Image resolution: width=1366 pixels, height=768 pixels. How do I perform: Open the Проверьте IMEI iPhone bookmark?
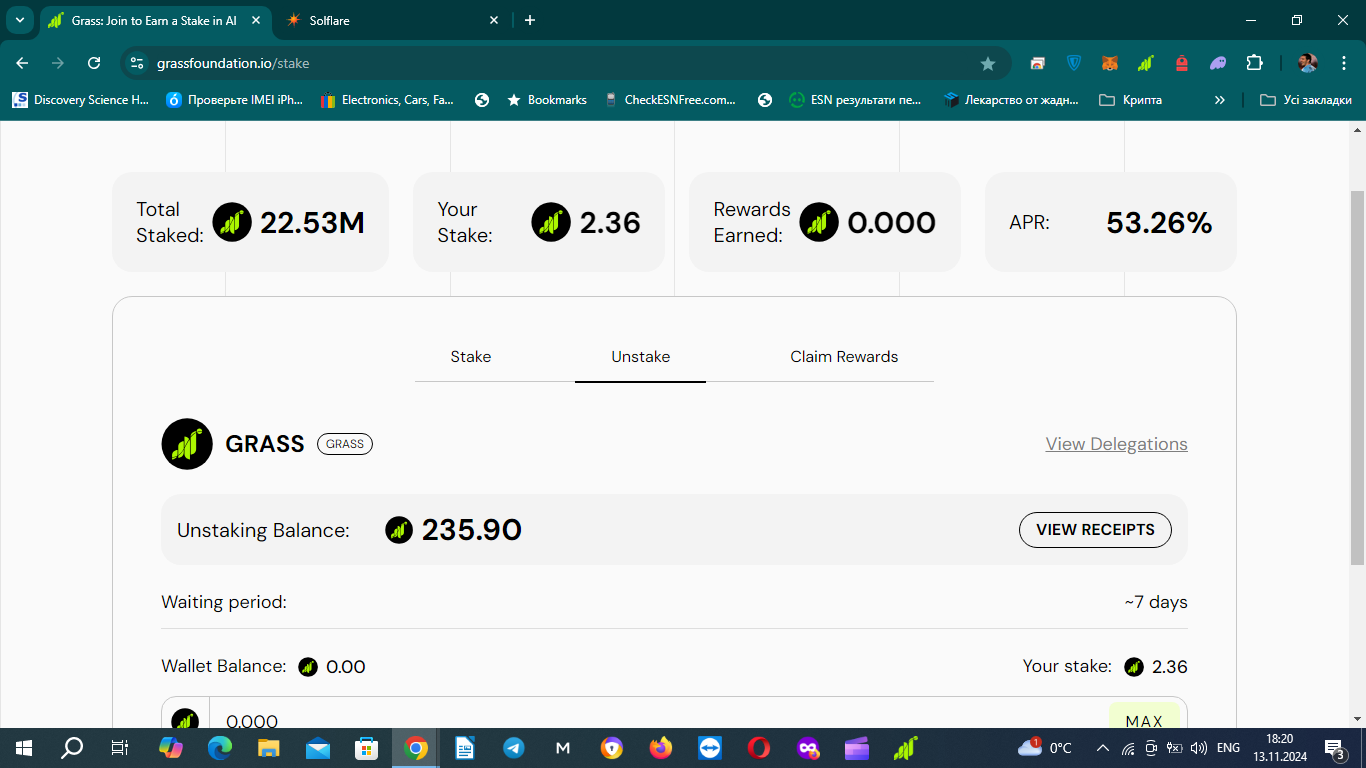235,100
